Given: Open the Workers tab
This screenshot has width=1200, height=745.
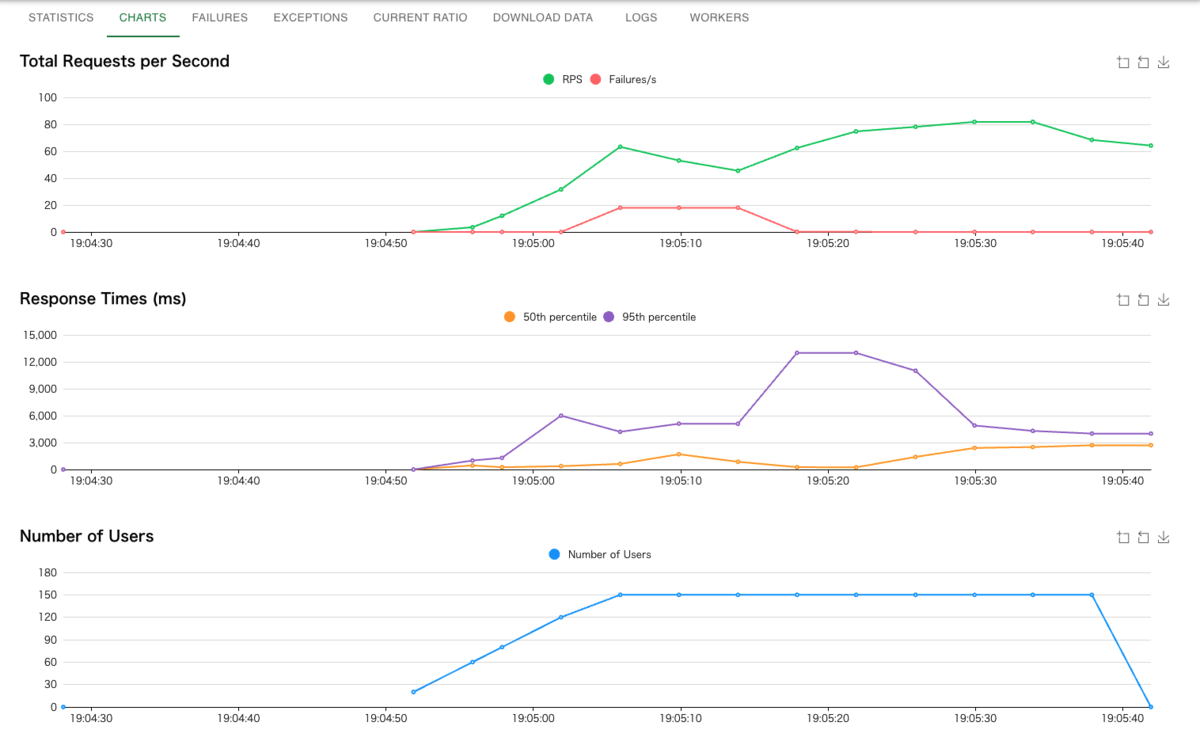Looking at the screenshot, I should pos(719,18).
